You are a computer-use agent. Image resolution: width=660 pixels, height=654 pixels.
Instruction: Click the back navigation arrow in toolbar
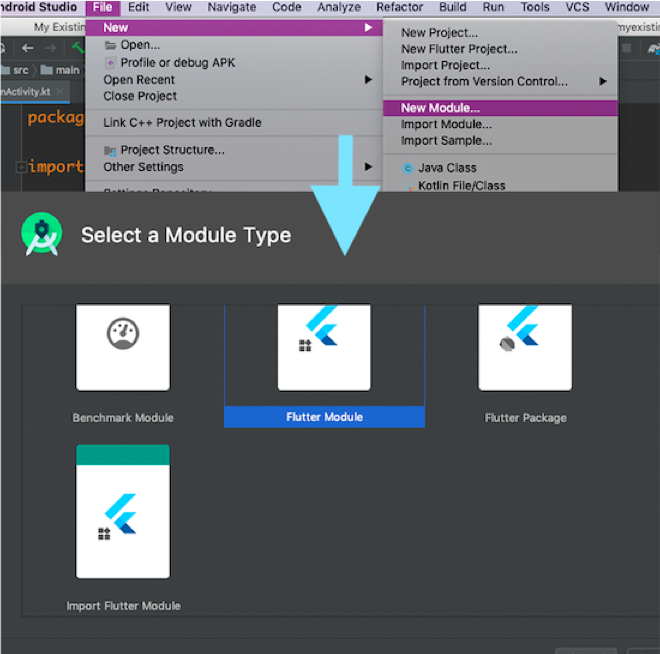tap(28, 47)
